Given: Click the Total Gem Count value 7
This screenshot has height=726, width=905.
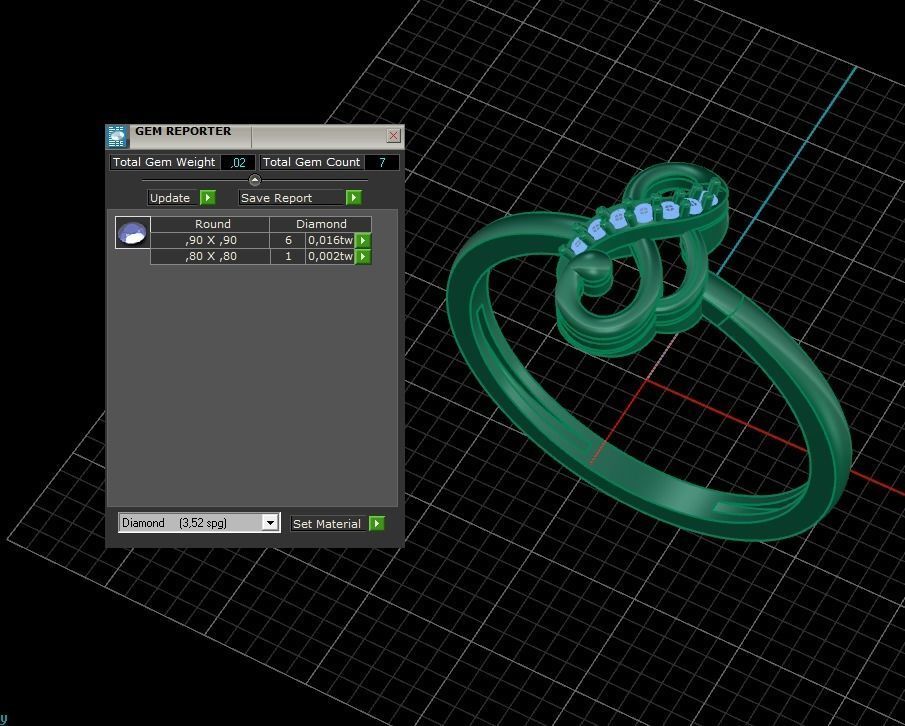Looking at the screenshot, I should click(x=382, y=163).
